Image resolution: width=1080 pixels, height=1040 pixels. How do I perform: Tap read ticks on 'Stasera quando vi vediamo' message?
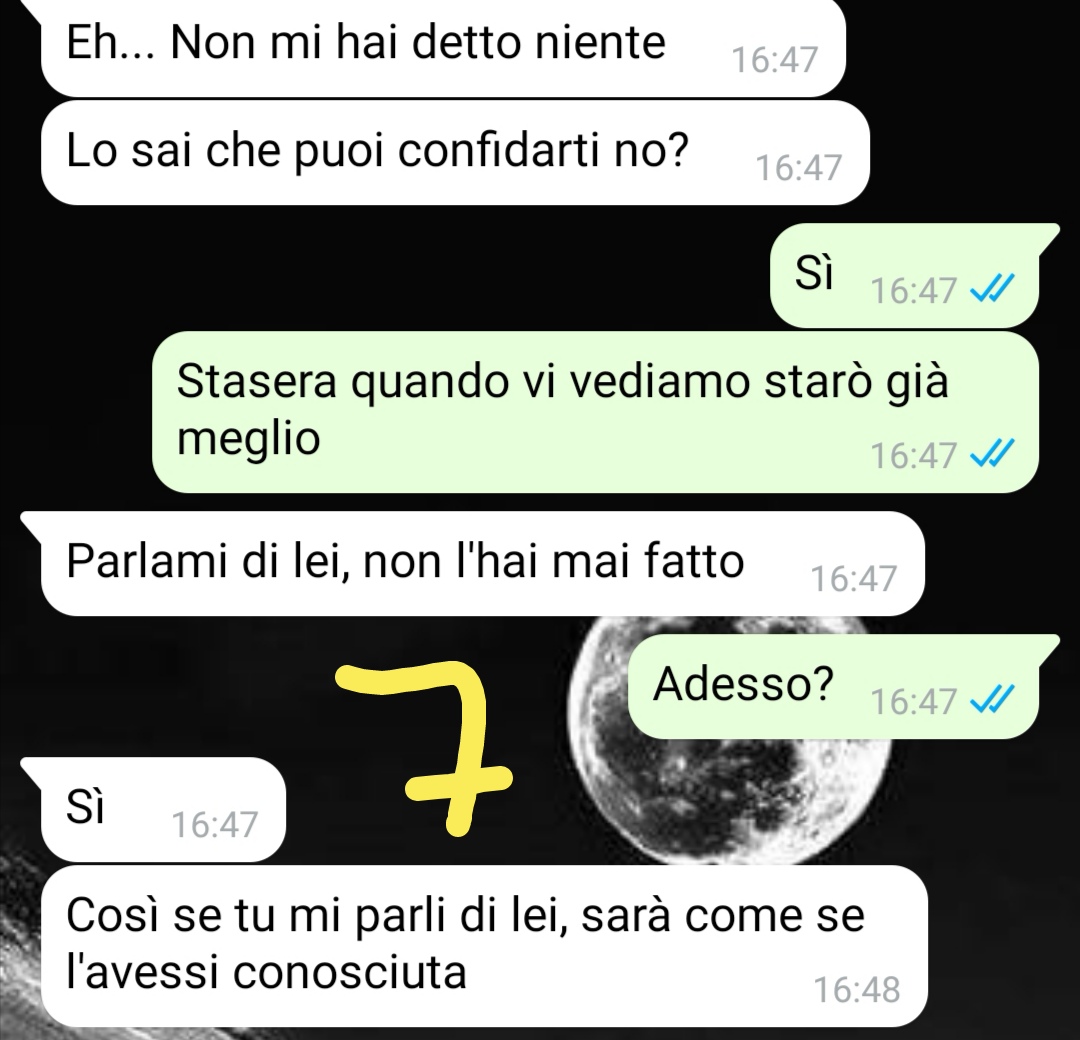coord(991,453)
